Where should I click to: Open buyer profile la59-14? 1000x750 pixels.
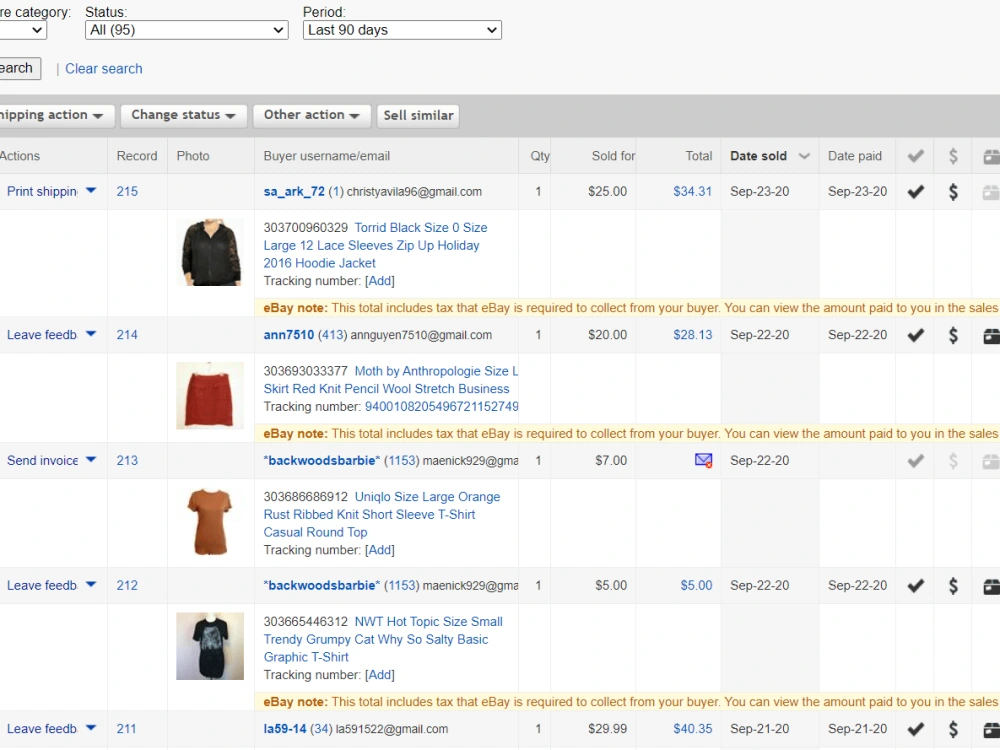tap(285, 728)
